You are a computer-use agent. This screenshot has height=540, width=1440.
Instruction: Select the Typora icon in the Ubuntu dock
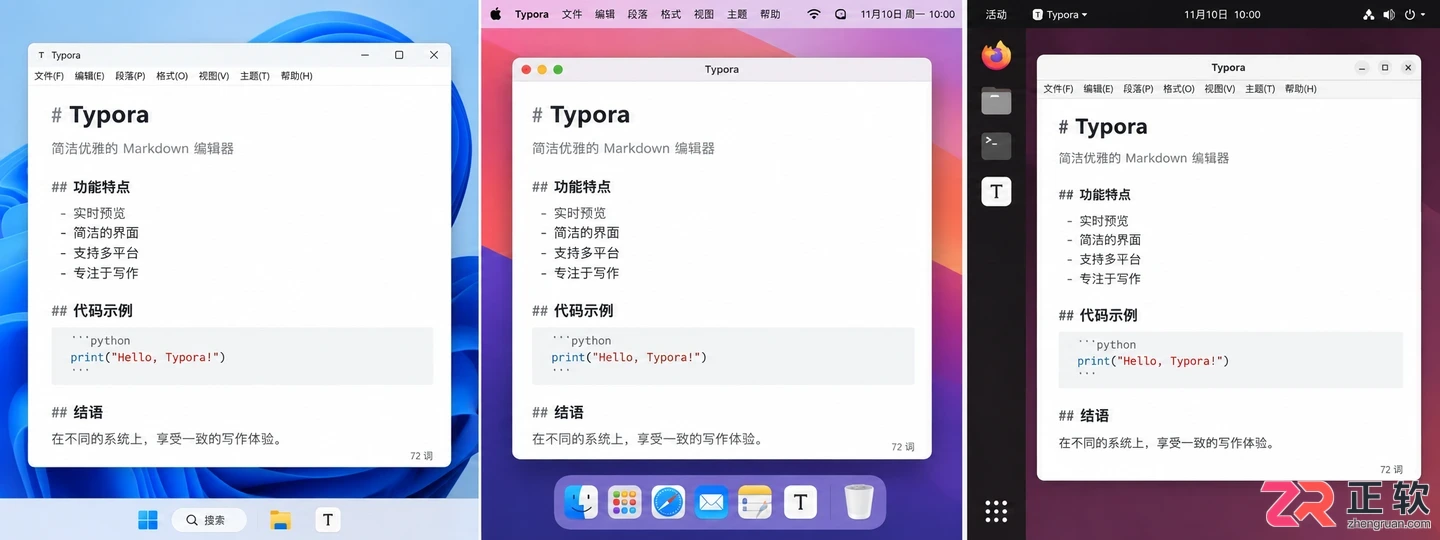pyautogui.click(x=996, y=191)
